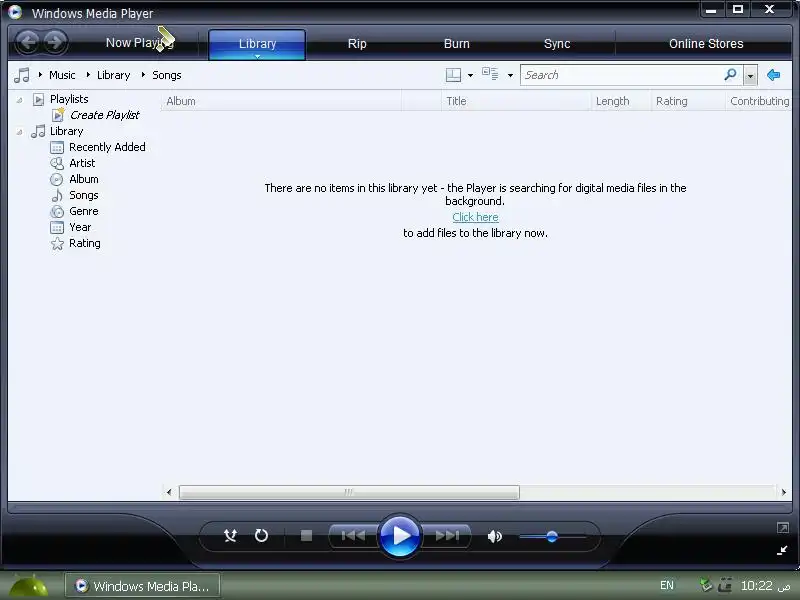Open the Burn tab
Screen dimensions: 800x600
pos(457,44)
